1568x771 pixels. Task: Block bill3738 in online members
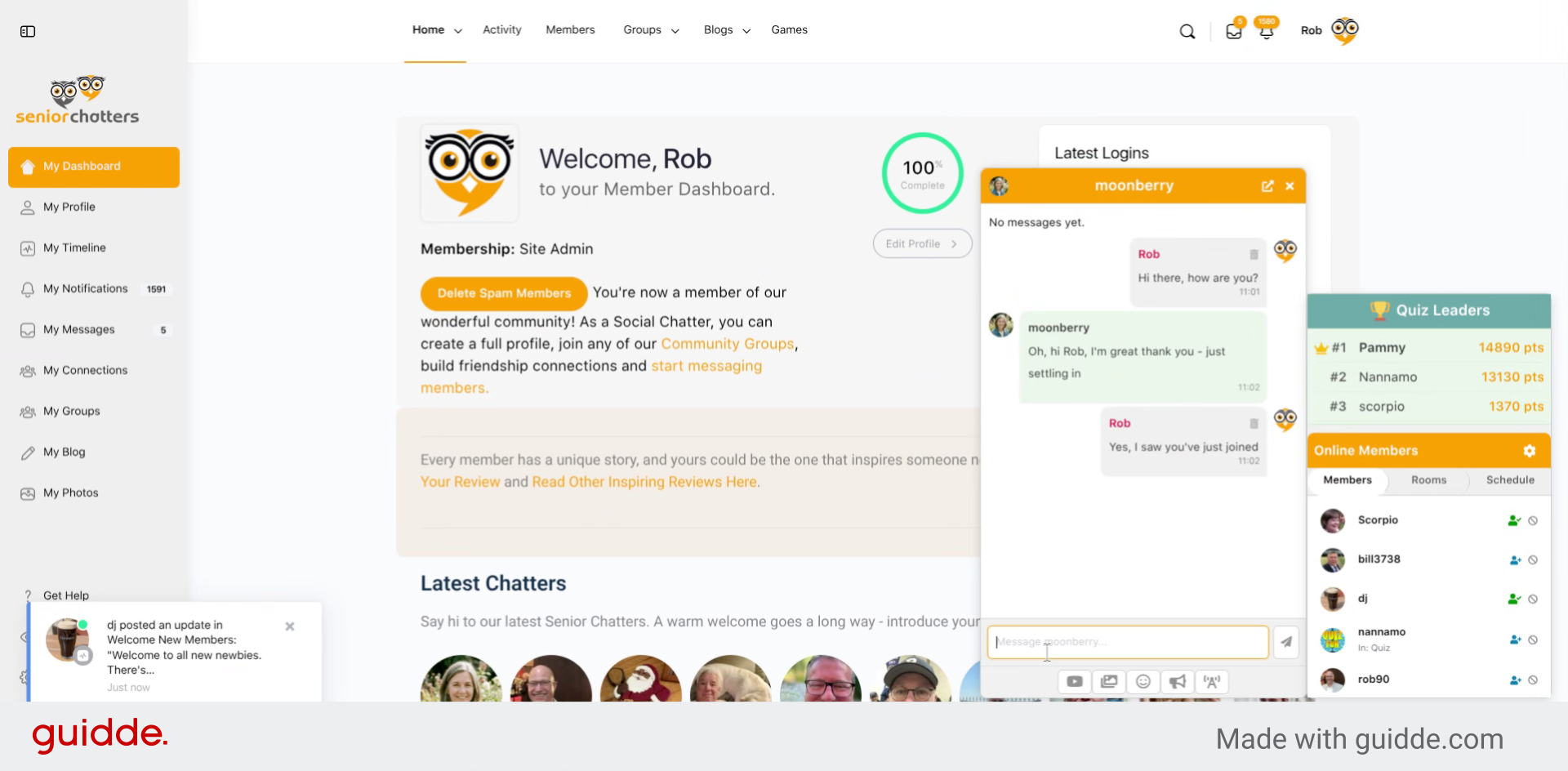click(x=1533, y=560)
